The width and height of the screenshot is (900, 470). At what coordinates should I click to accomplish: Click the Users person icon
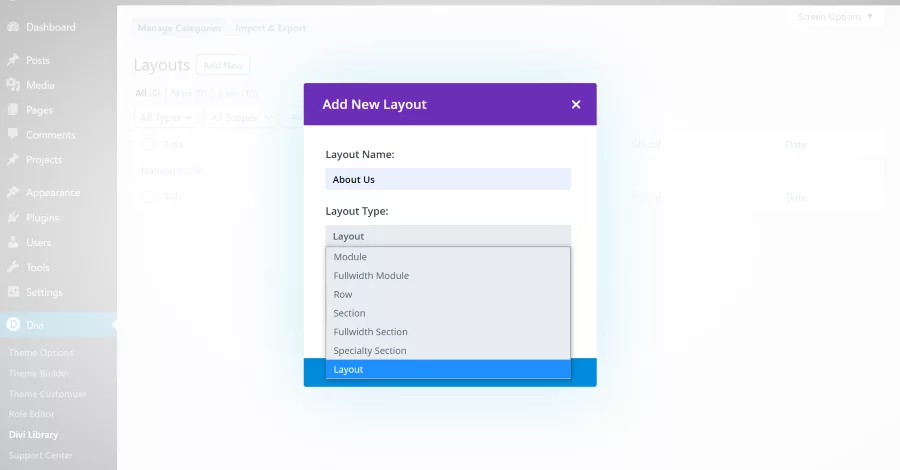pyautogui.click(x=13, y=242)
